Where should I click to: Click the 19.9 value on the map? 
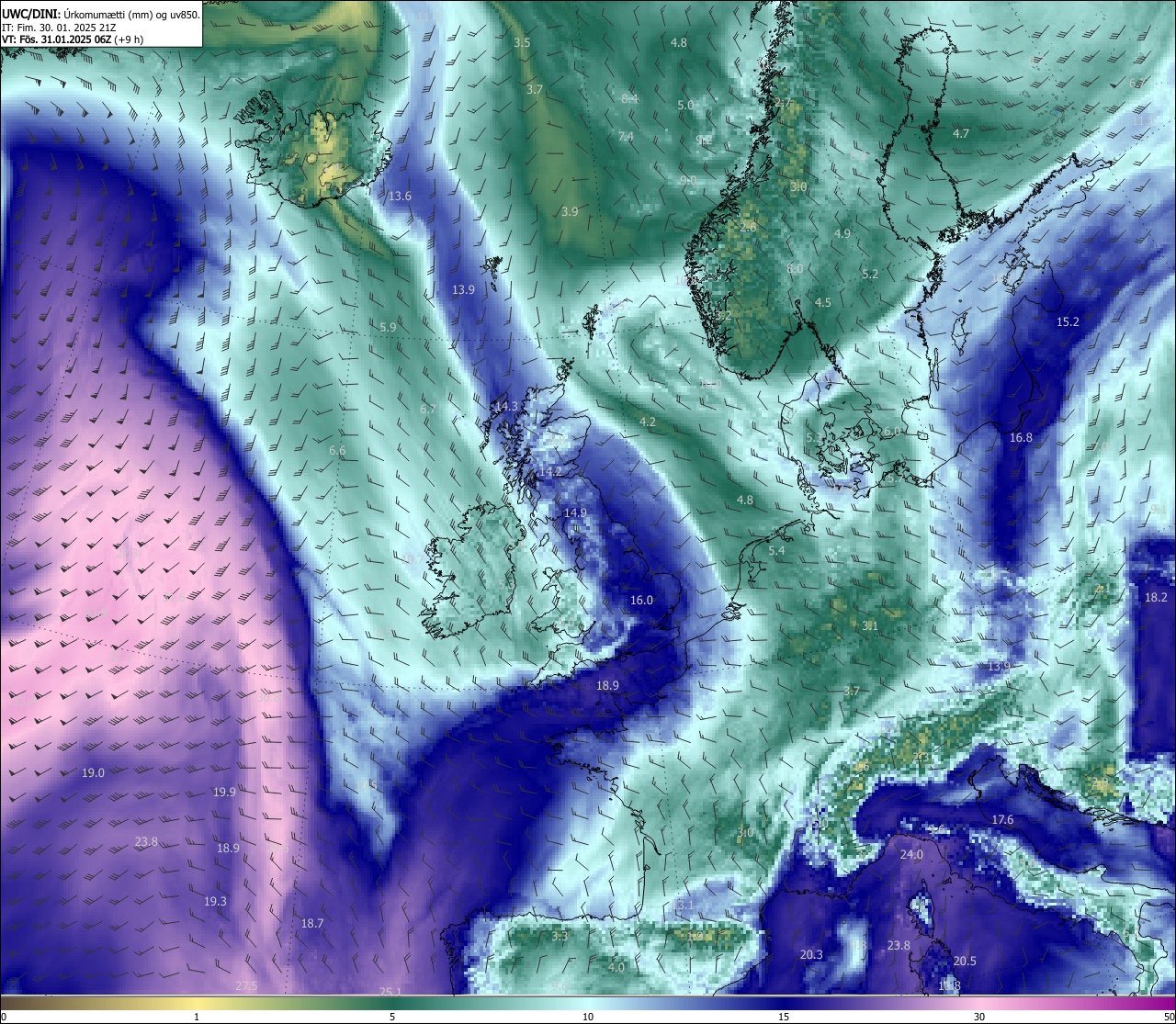pos(224,792)
